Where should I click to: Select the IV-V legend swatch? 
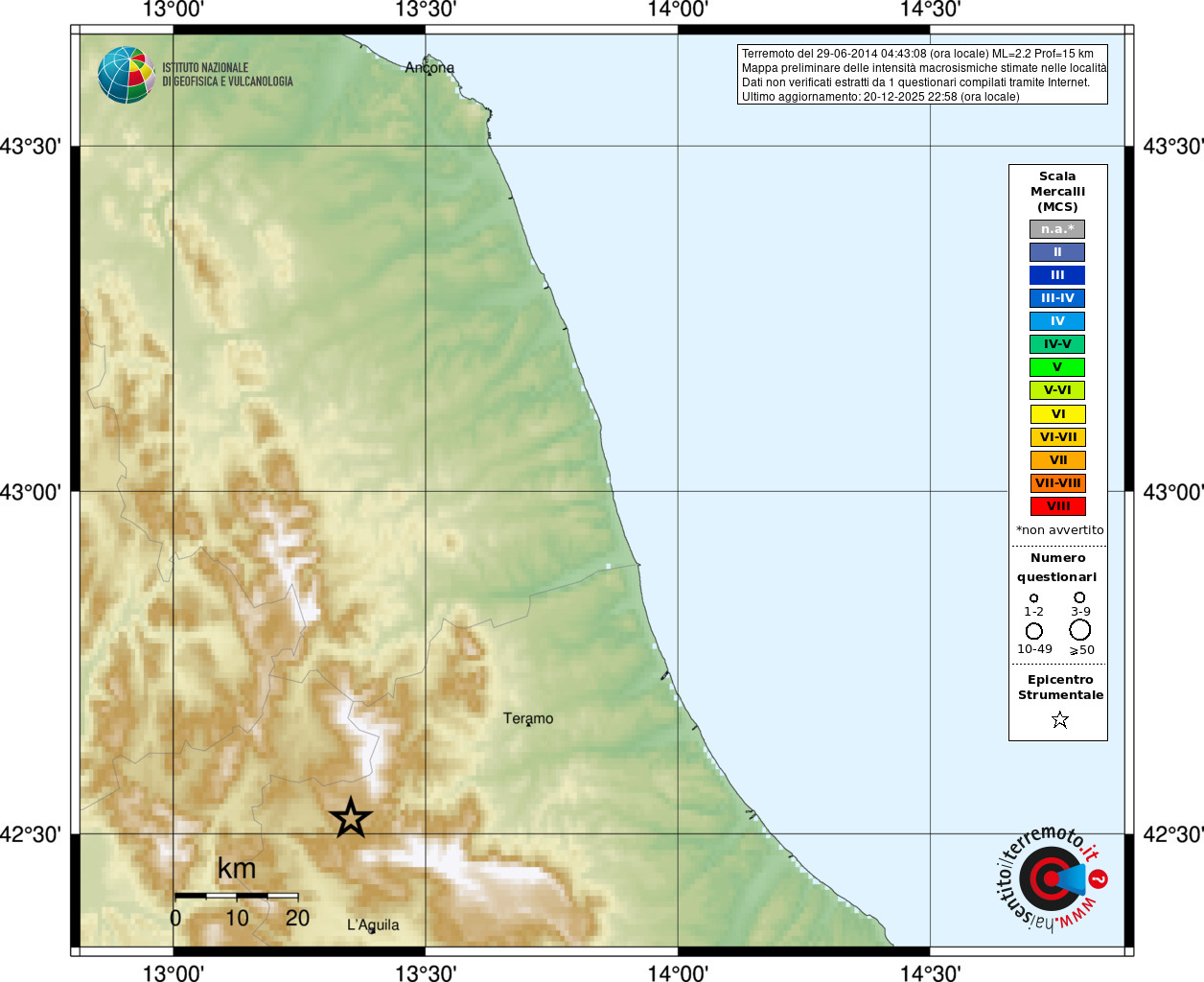(1057, 344)
